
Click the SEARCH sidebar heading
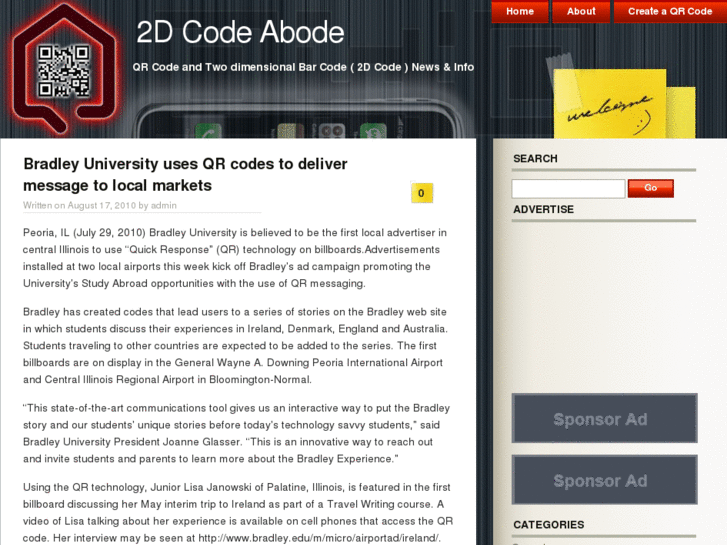(535, 159)
